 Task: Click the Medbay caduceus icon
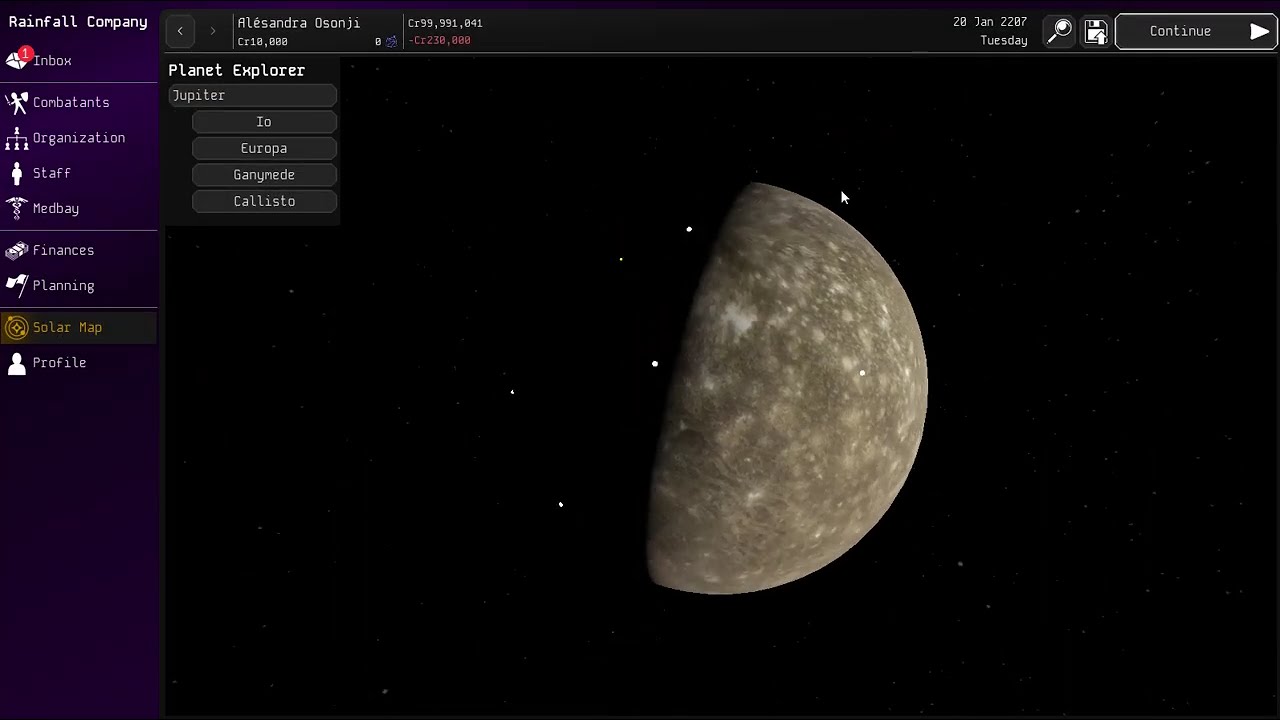(17, 208)
